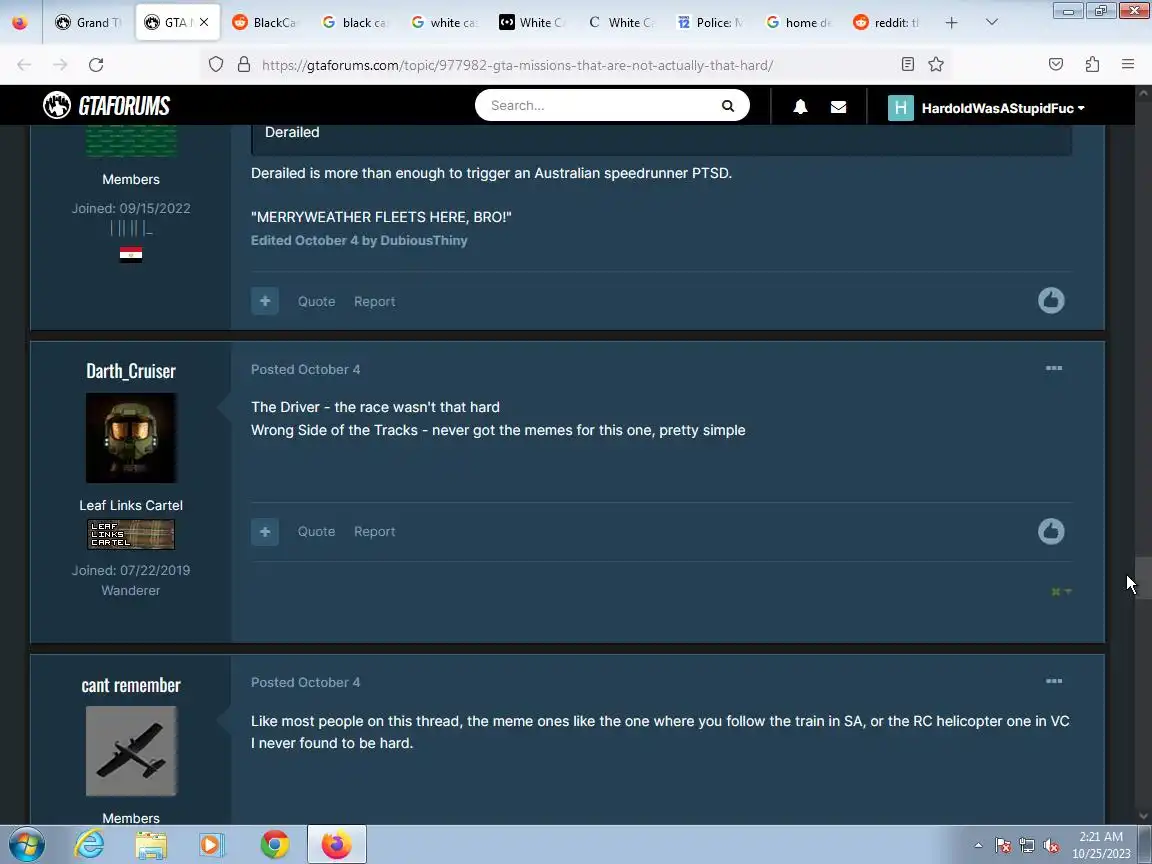1152x864 pixels.
Task: Open the taskbar clock showing 2:21 AM
Action: point(1101,845)
